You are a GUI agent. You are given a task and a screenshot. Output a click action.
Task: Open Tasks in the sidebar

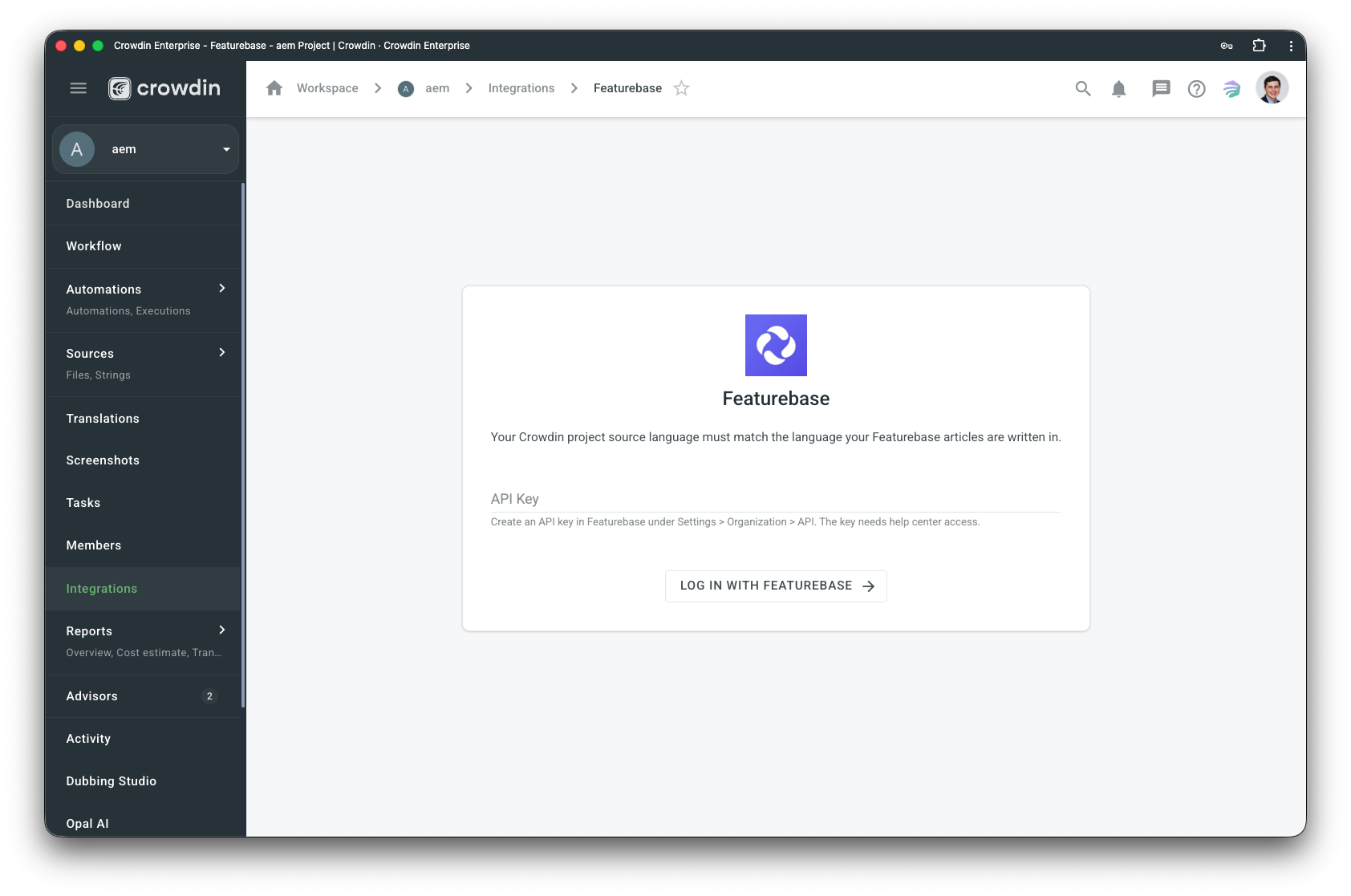[x=143, y=503]
